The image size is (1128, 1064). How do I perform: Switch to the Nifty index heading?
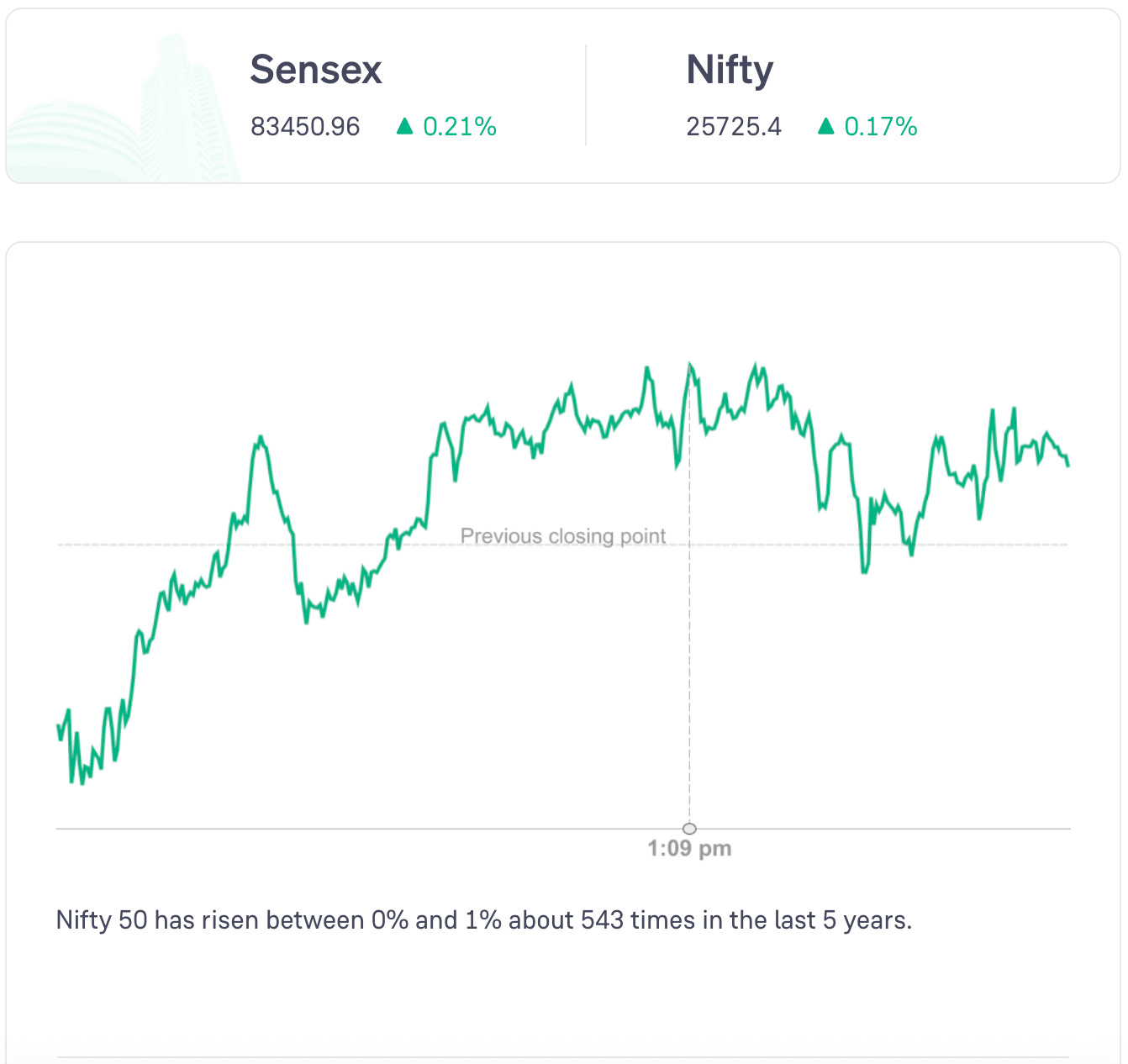[730, 70]
